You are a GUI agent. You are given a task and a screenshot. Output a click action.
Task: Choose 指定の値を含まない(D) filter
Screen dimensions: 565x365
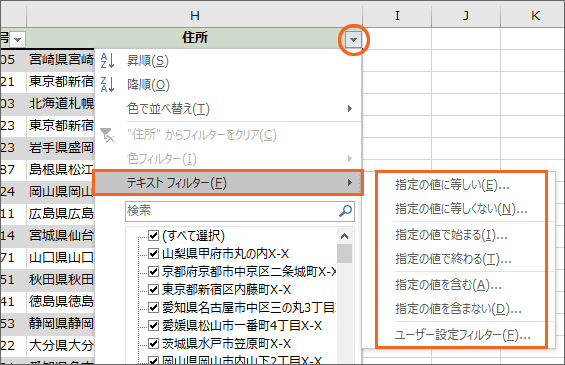point(458,309)
